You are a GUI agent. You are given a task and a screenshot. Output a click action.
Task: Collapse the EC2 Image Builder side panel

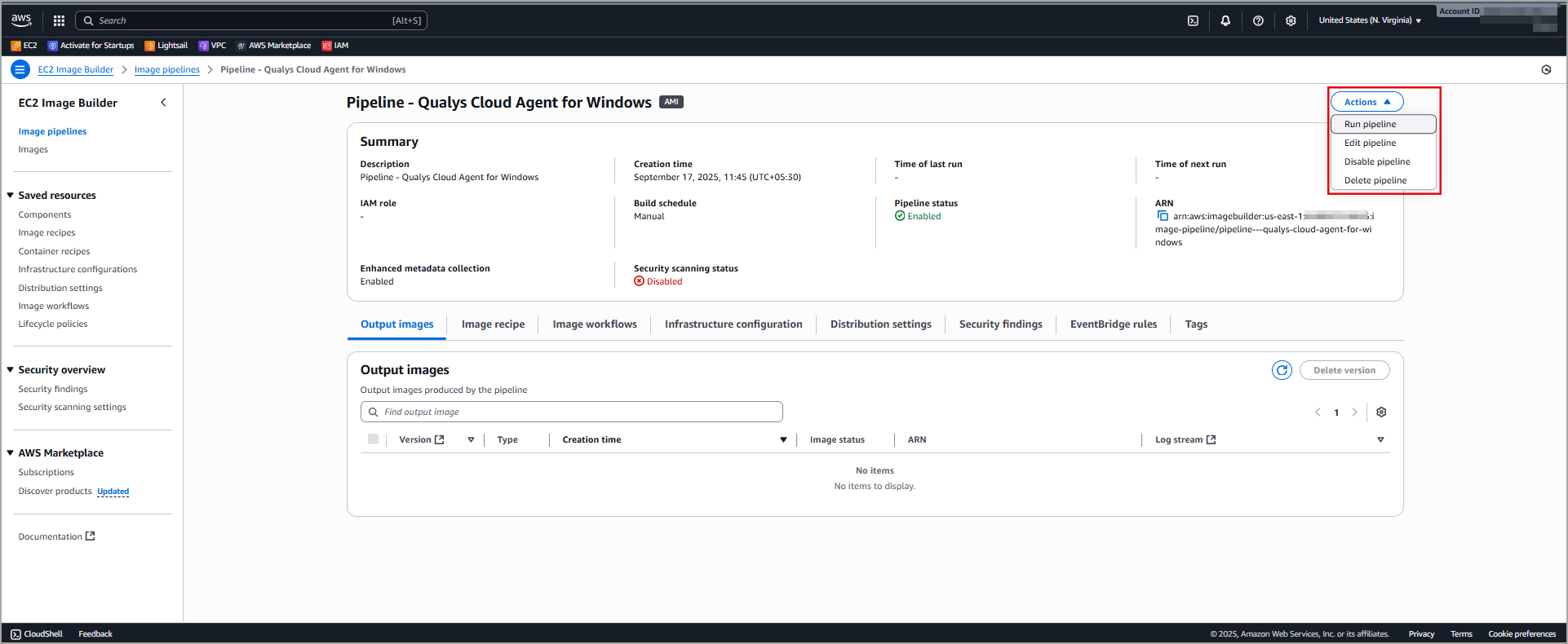[163, 103]
